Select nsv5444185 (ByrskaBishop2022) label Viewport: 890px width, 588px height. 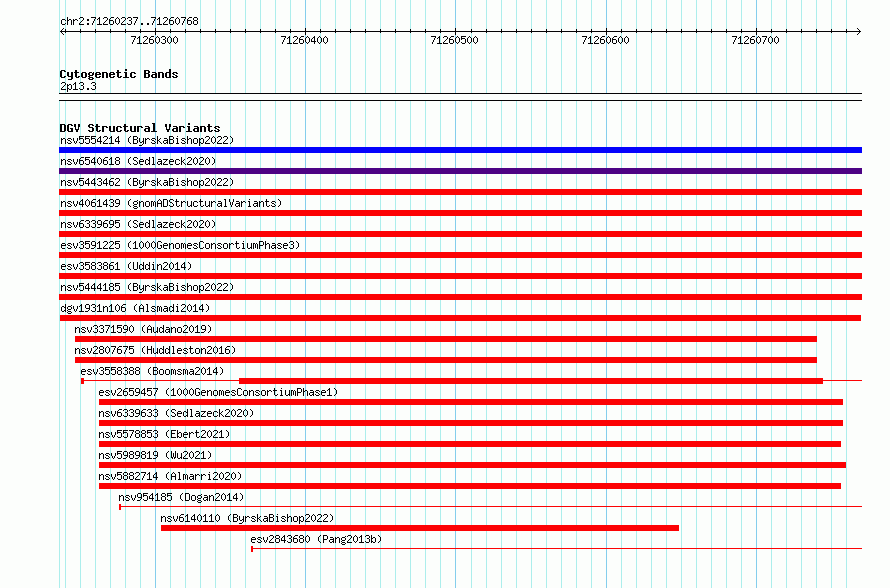147,287
